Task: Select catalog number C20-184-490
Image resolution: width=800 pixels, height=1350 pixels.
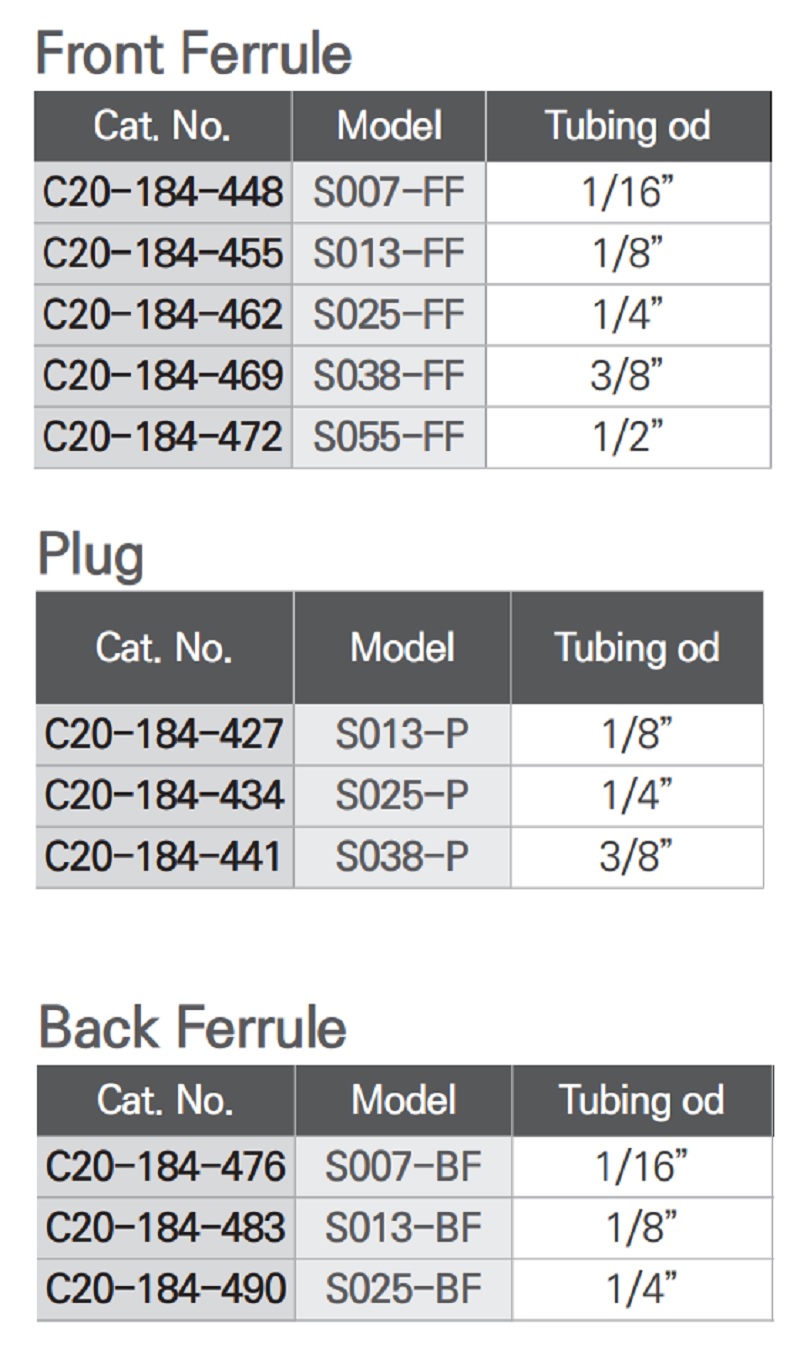Action: 166,1288
